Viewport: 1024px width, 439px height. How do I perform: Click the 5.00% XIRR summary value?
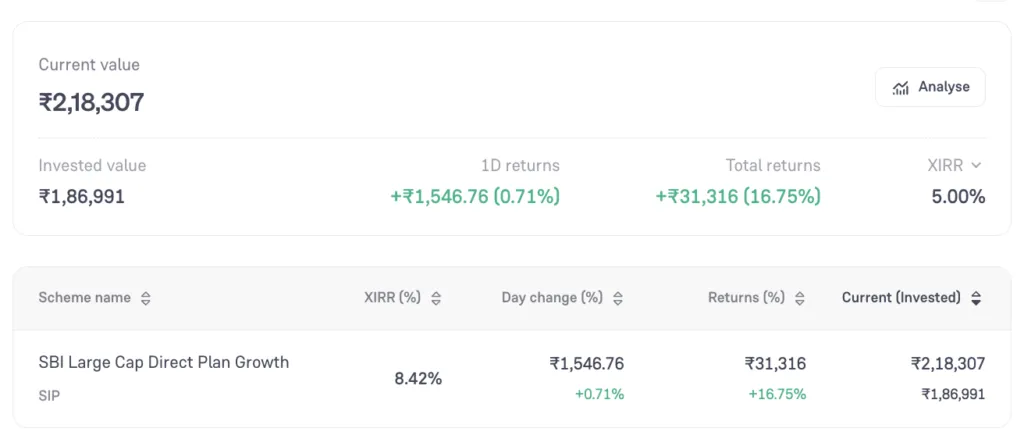click(958, 197)
